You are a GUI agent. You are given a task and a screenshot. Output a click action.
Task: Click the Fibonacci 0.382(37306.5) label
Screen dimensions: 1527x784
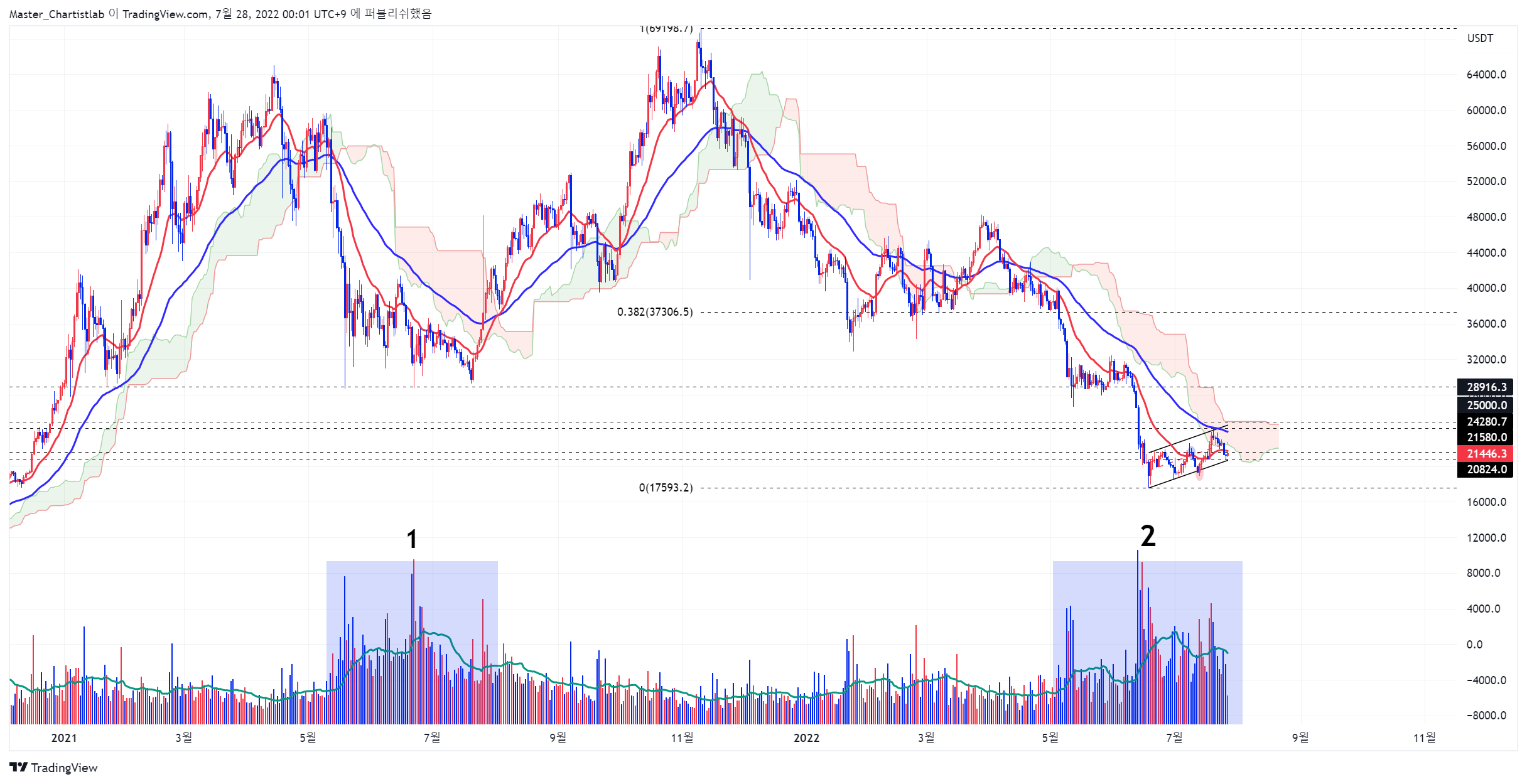[655, 312]
